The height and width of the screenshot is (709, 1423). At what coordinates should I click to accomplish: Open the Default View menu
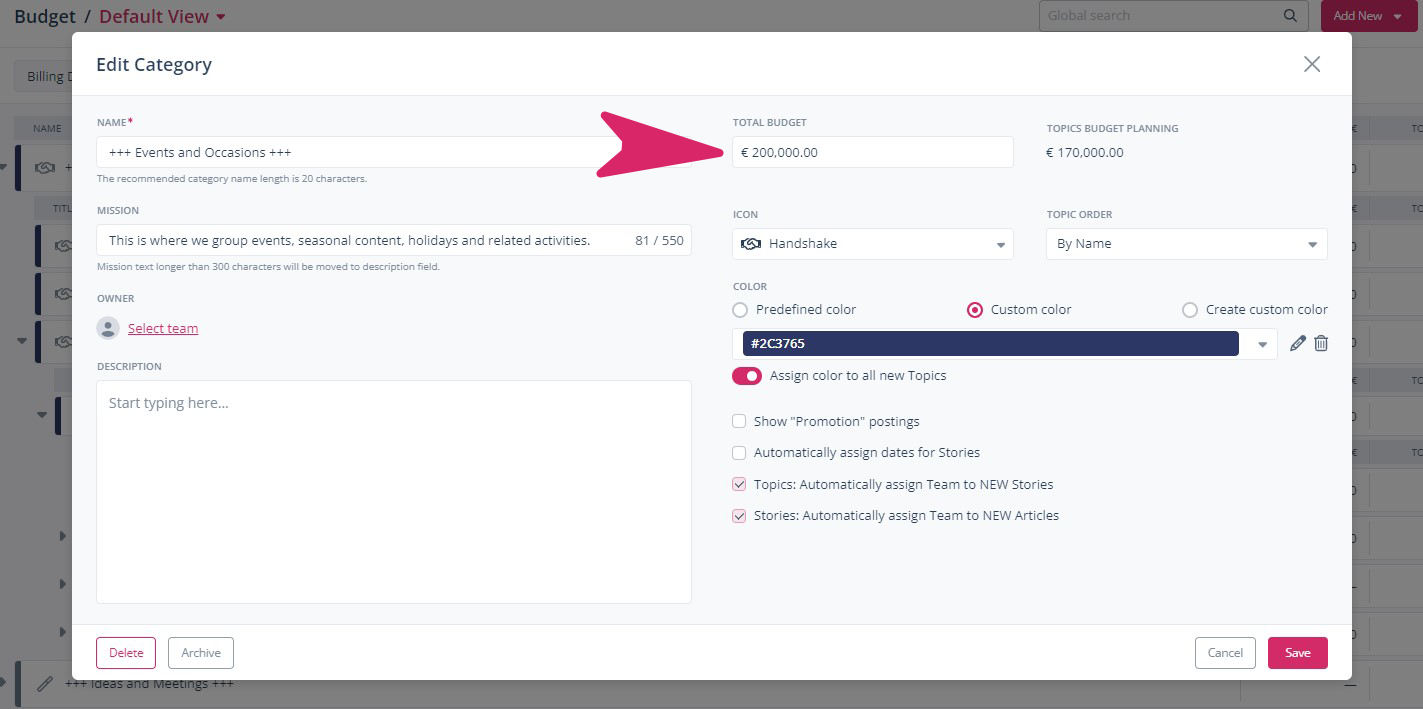click(x=162, y=16)
